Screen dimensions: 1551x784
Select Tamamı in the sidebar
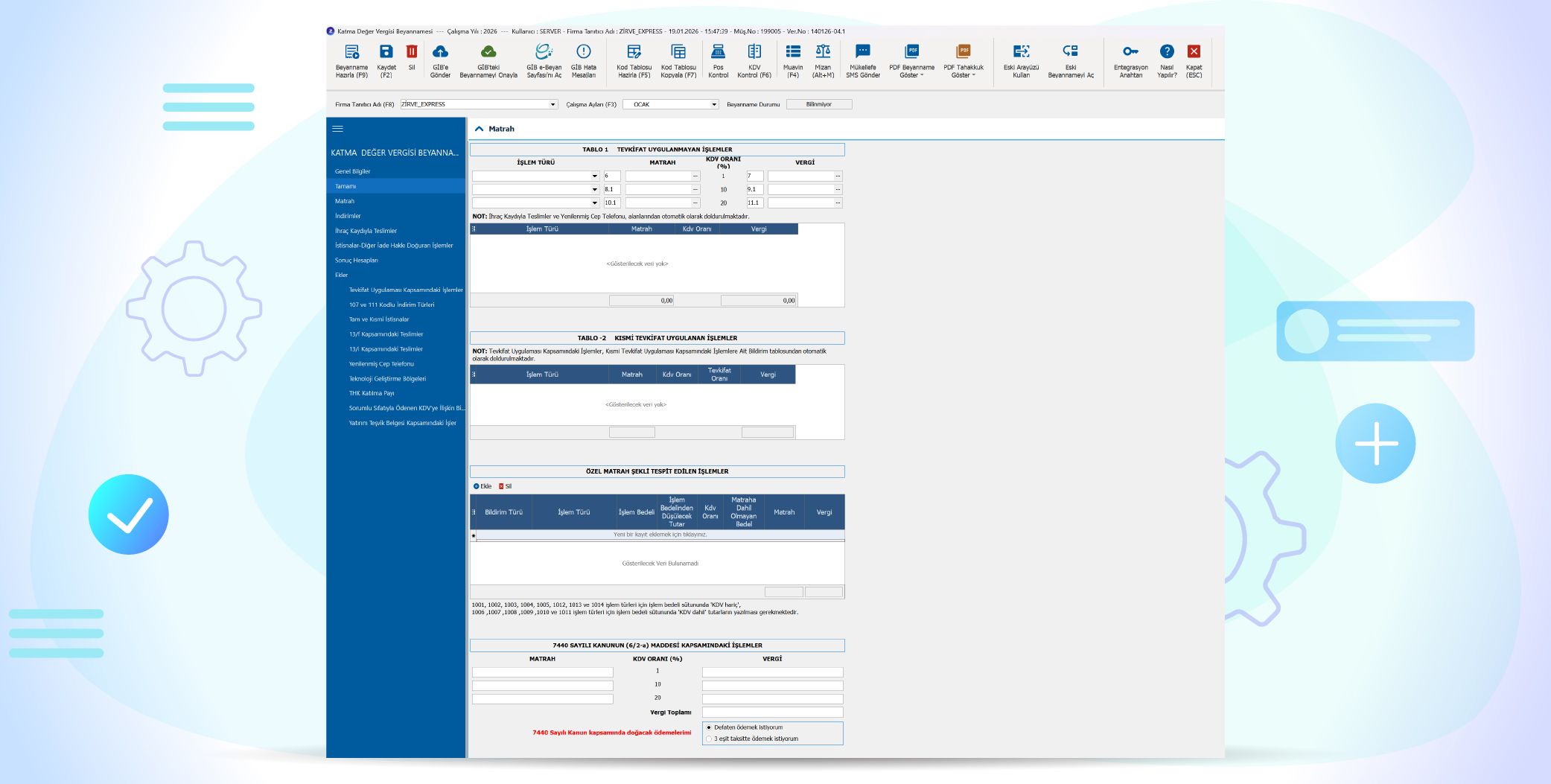coord(345,186)
